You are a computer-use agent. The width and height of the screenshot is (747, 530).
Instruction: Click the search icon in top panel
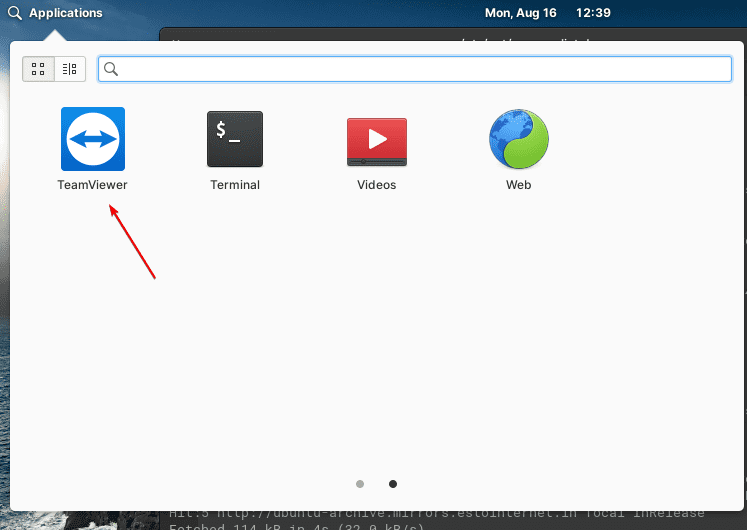pos(15,13)
